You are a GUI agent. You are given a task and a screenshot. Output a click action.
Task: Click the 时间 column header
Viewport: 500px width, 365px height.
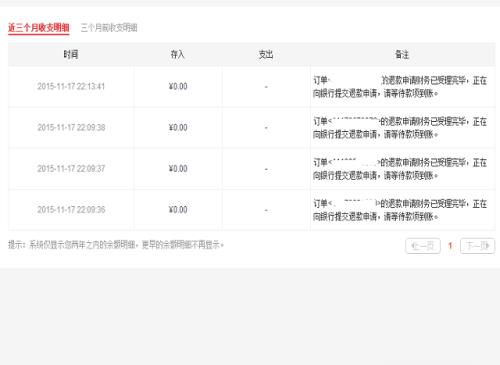click(x=71, y=54)
